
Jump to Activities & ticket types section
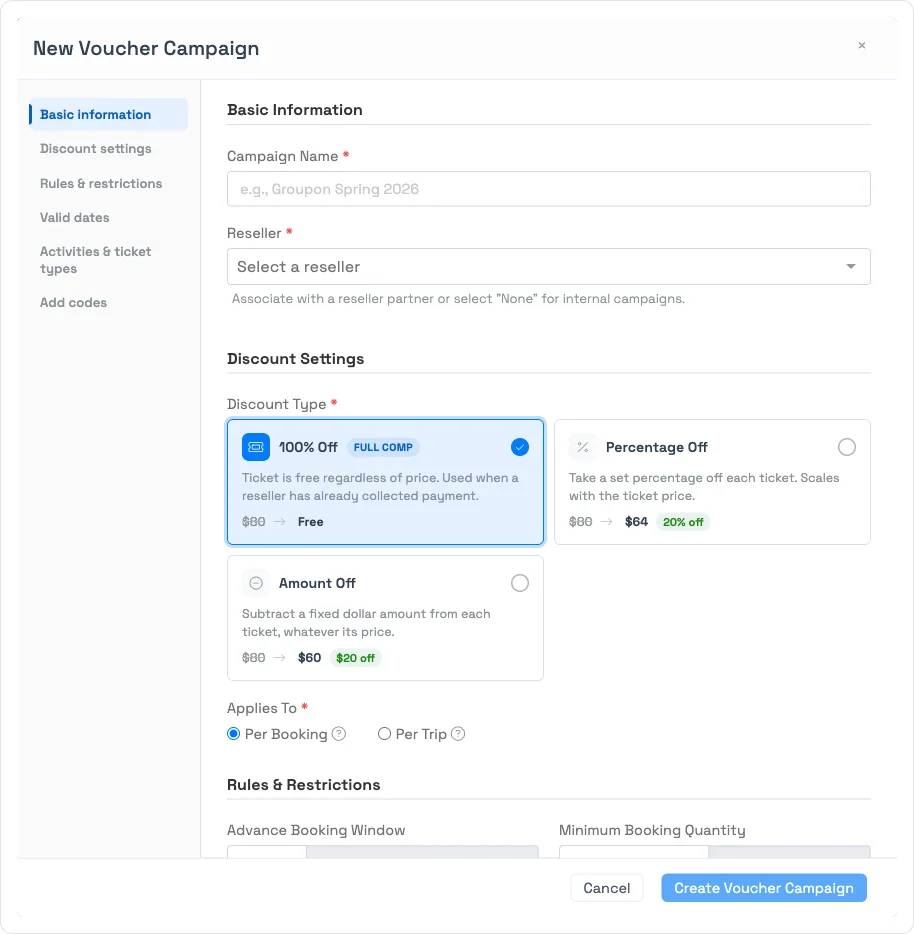click(x=95, y=260)
